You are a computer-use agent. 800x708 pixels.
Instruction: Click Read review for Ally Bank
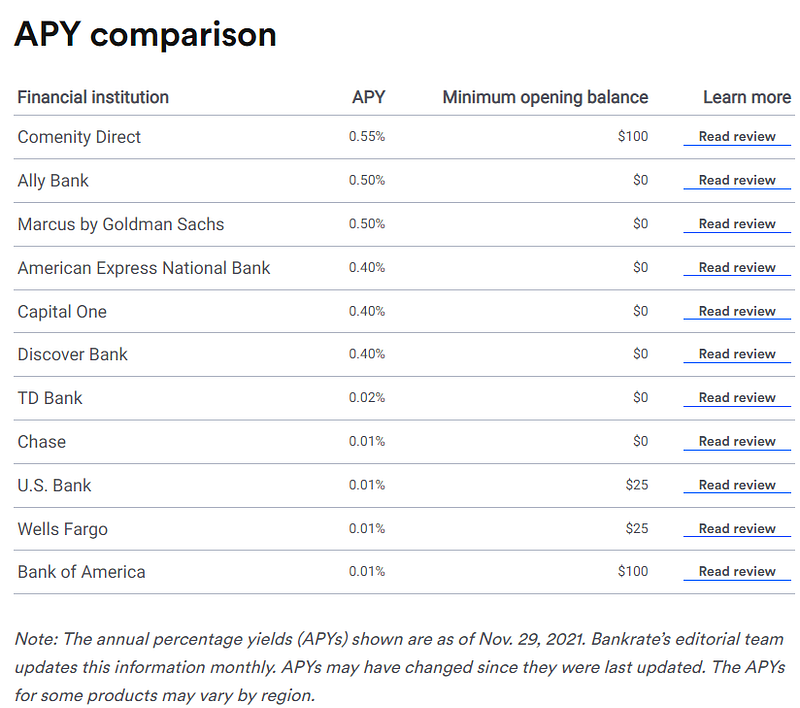[737, 181]
